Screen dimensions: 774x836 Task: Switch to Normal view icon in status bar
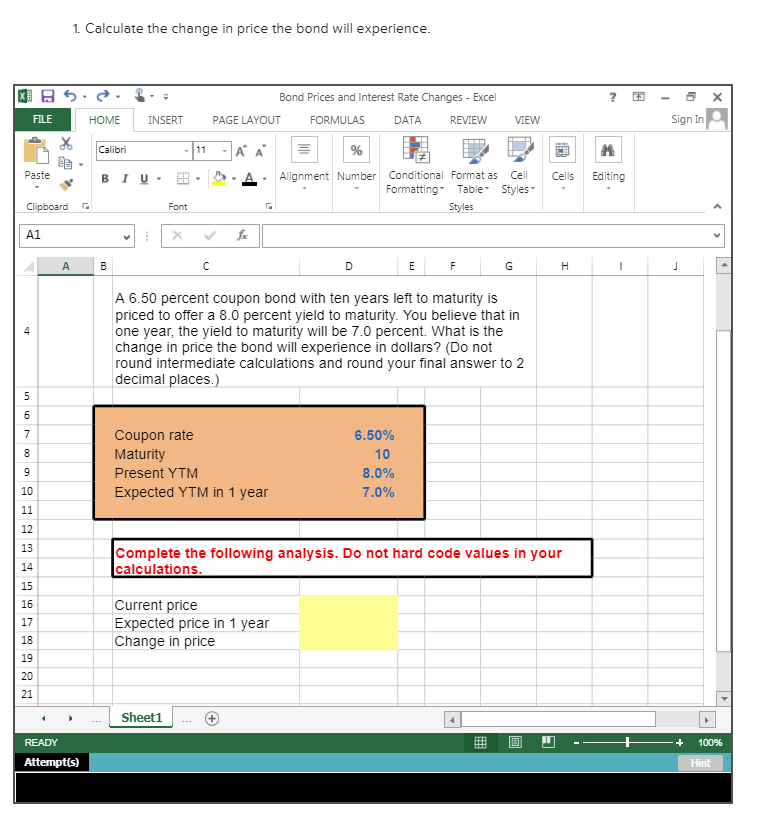(x=480, y=742)
